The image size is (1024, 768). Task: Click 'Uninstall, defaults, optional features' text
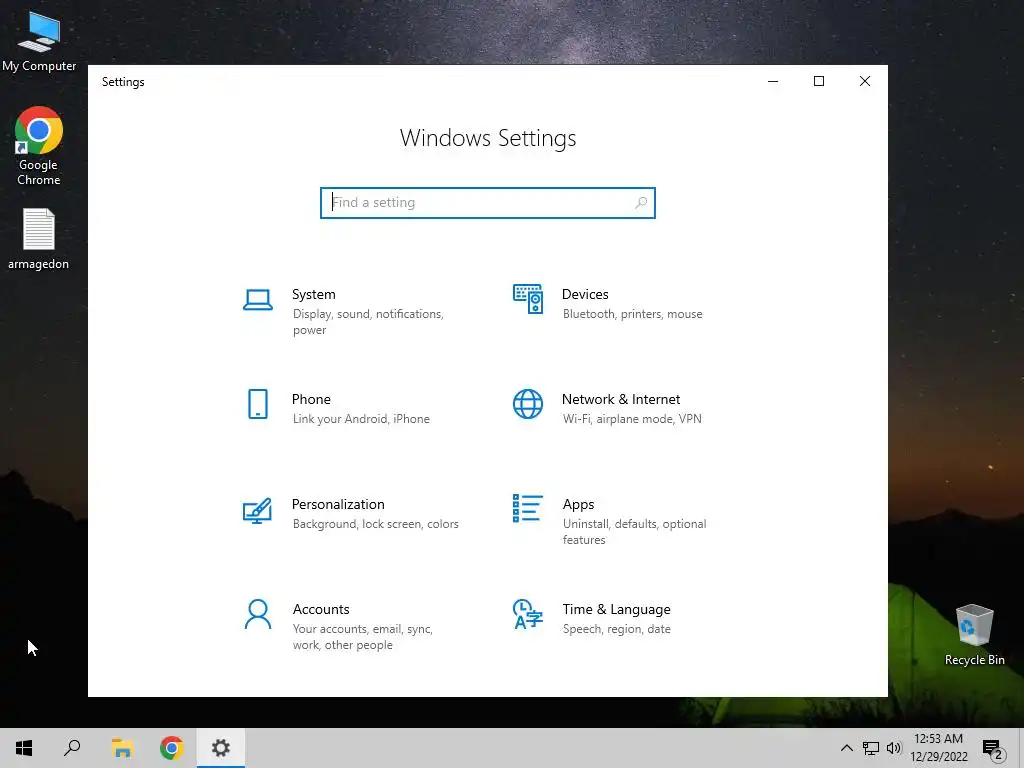tap(635, 532)
